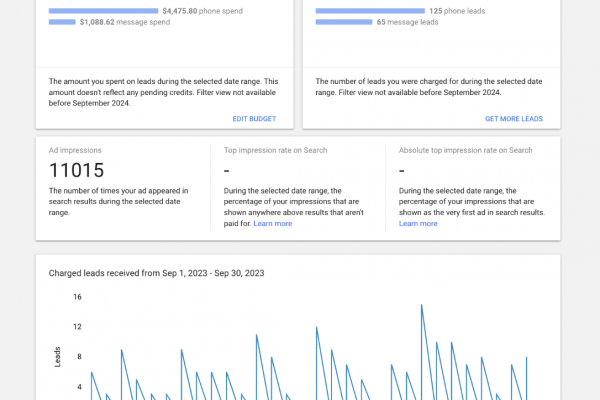Click the $4,475.80 phone spend label

(x=184, y=10)
